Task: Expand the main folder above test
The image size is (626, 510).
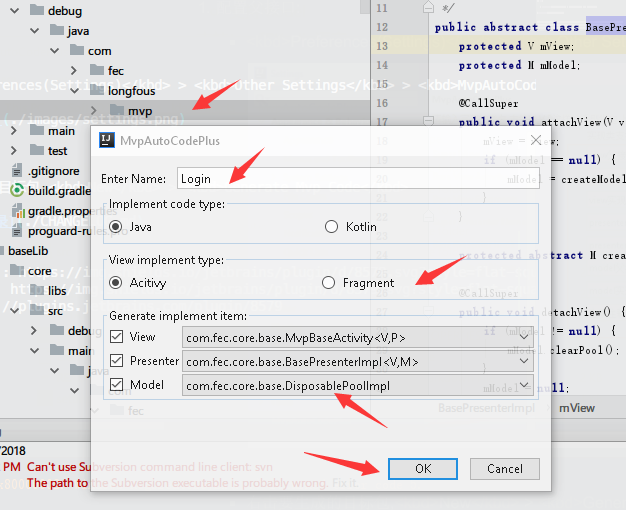Action: pyautogui.click(x=14, y=131)
